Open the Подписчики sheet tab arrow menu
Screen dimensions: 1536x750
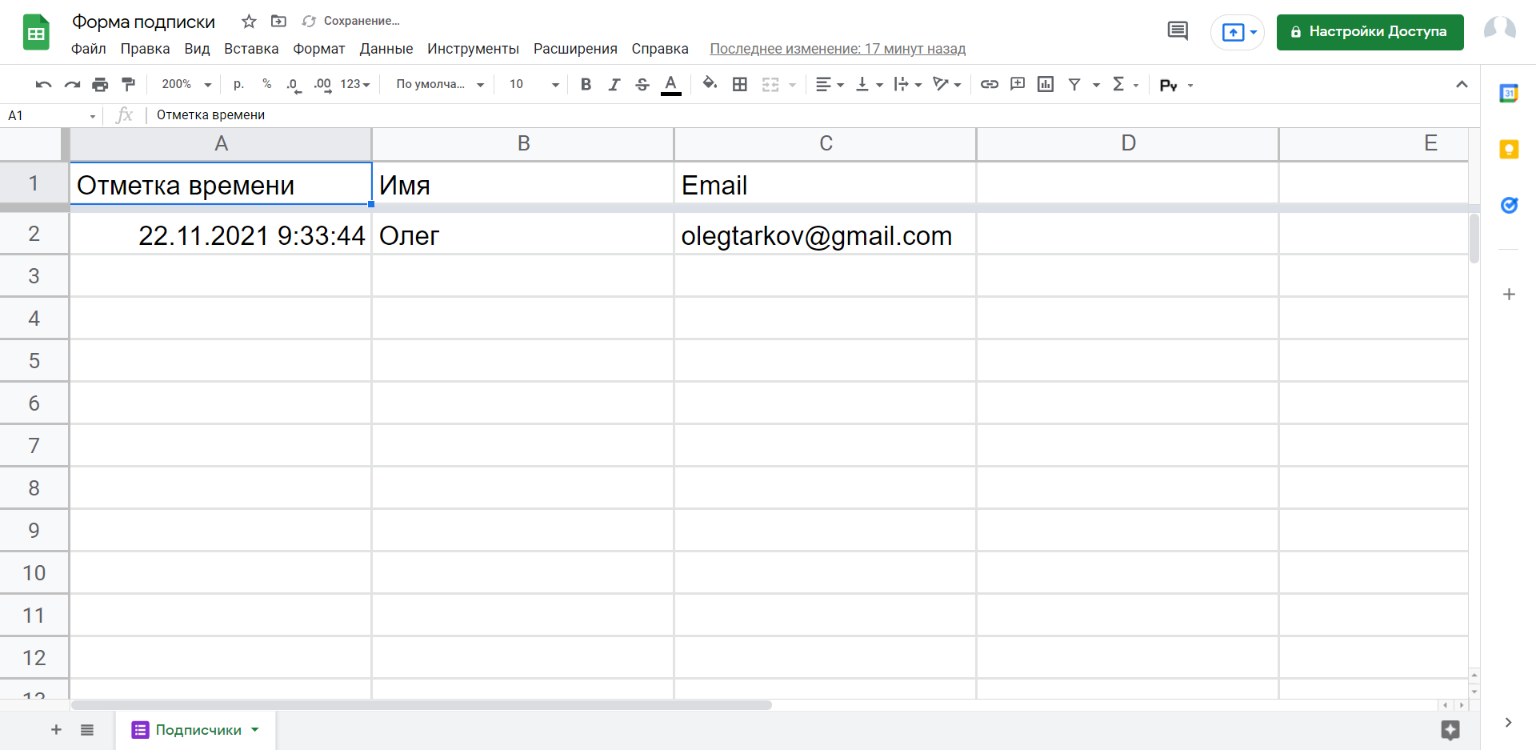(255, 730)
